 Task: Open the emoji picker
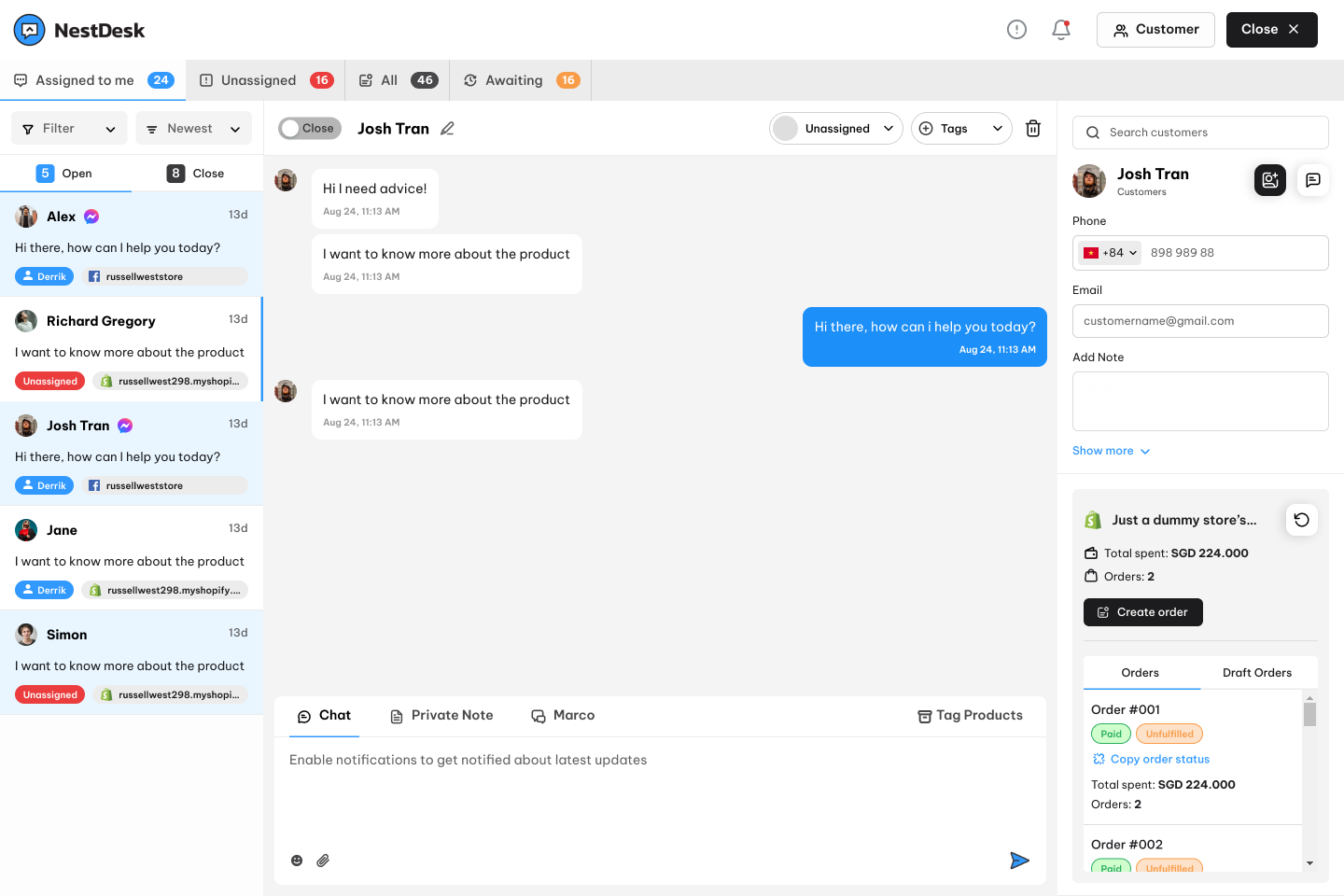pyautogui.click(x=297, y=861)
